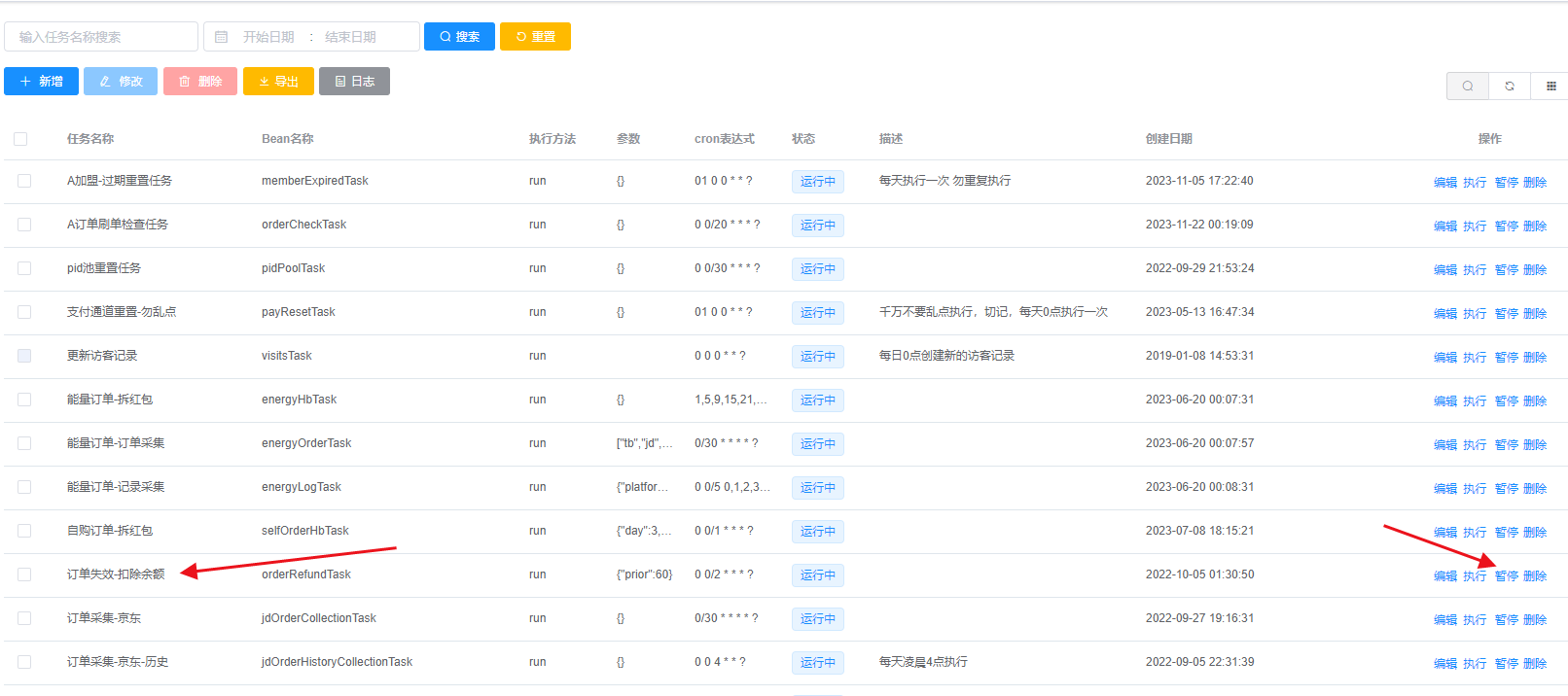
Task: Open the column display grid icon
Action: click(1550, 87)
